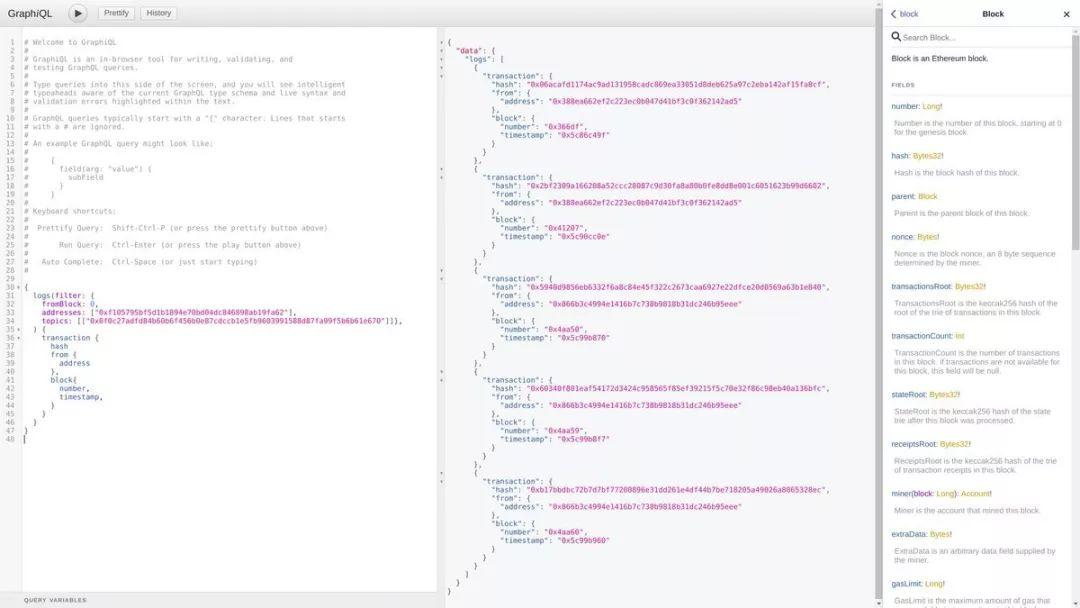This screenshot has width=1080, height=608.
Task: Open Bytes32 type next to transactionsRoot
Action: tap(968, 286)
